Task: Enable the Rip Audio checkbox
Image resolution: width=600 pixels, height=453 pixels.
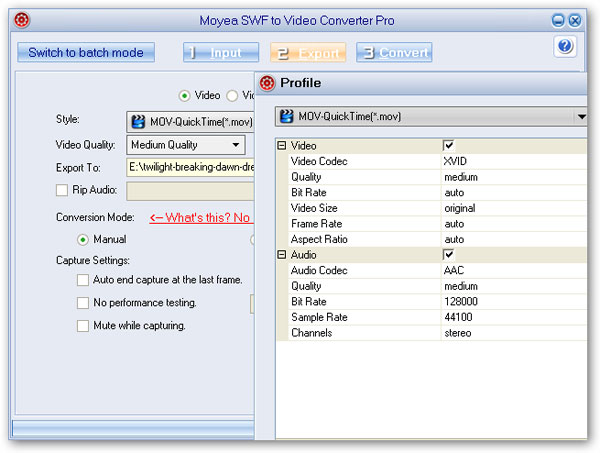Action: pyautogui.click(x=62, y=190)
